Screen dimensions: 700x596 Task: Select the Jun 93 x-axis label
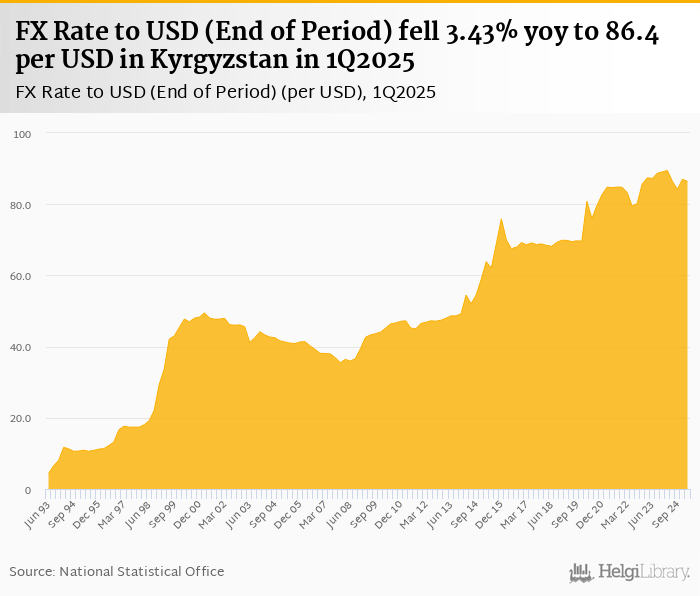click(37, 513)
